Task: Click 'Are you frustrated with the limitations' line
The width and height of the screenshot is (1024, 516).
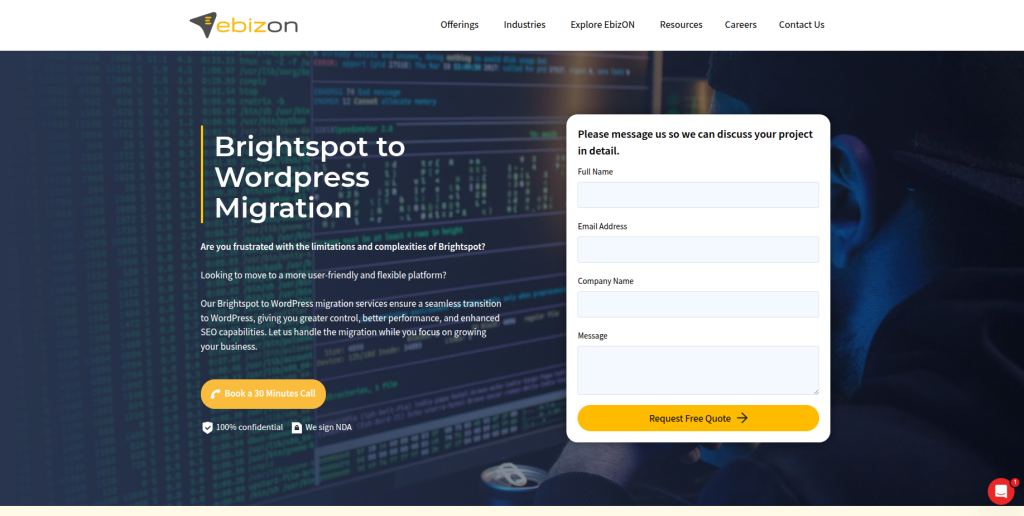Action: click(343, 247)
